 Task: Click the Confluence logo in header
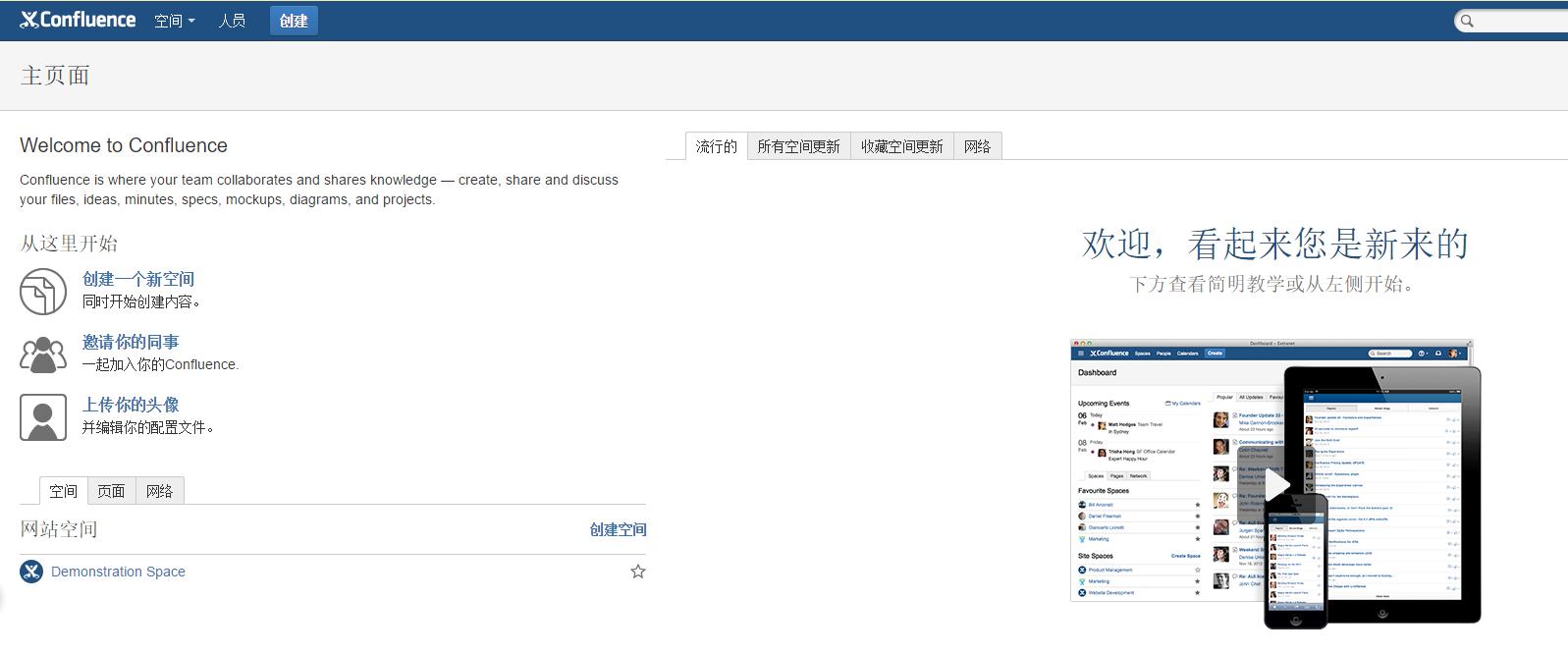coord(78,20)
